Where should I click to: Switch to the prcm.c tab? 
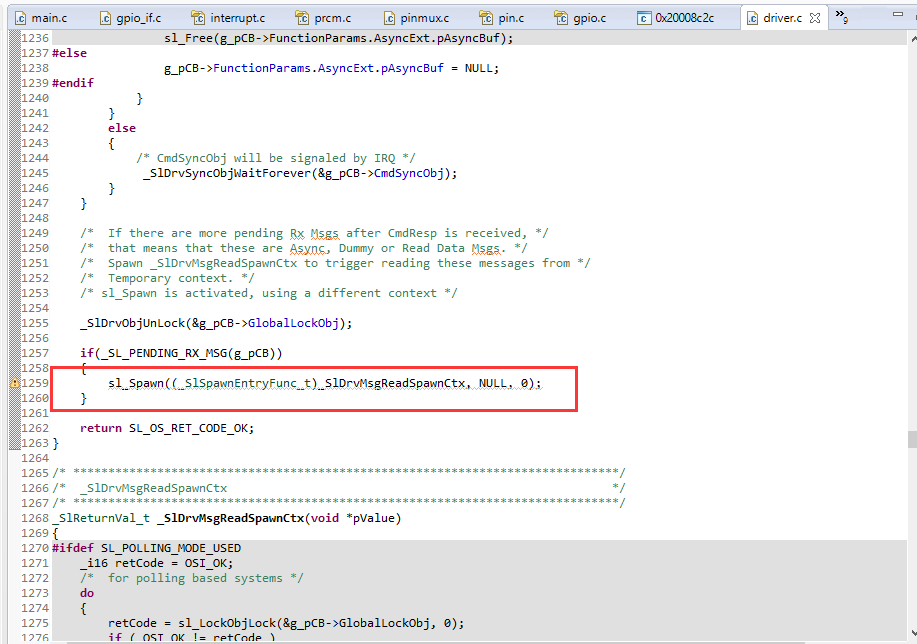[323, 18]
